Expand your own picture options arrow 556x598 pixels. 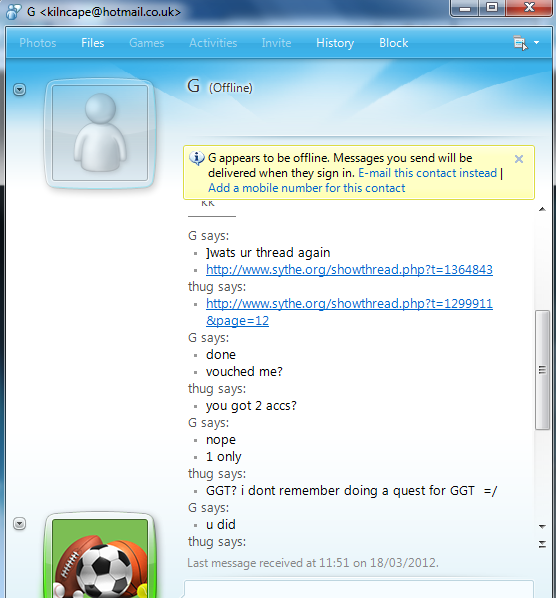[x=19, y=524]
